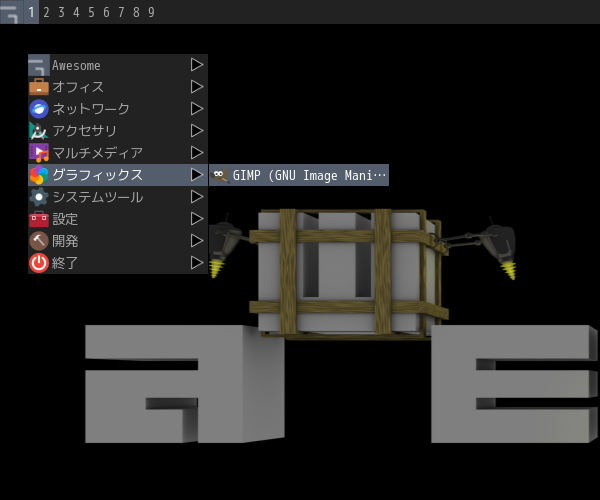600x500 pixels.
Task: Click the hammer 開発 icon
Action: 39,241
